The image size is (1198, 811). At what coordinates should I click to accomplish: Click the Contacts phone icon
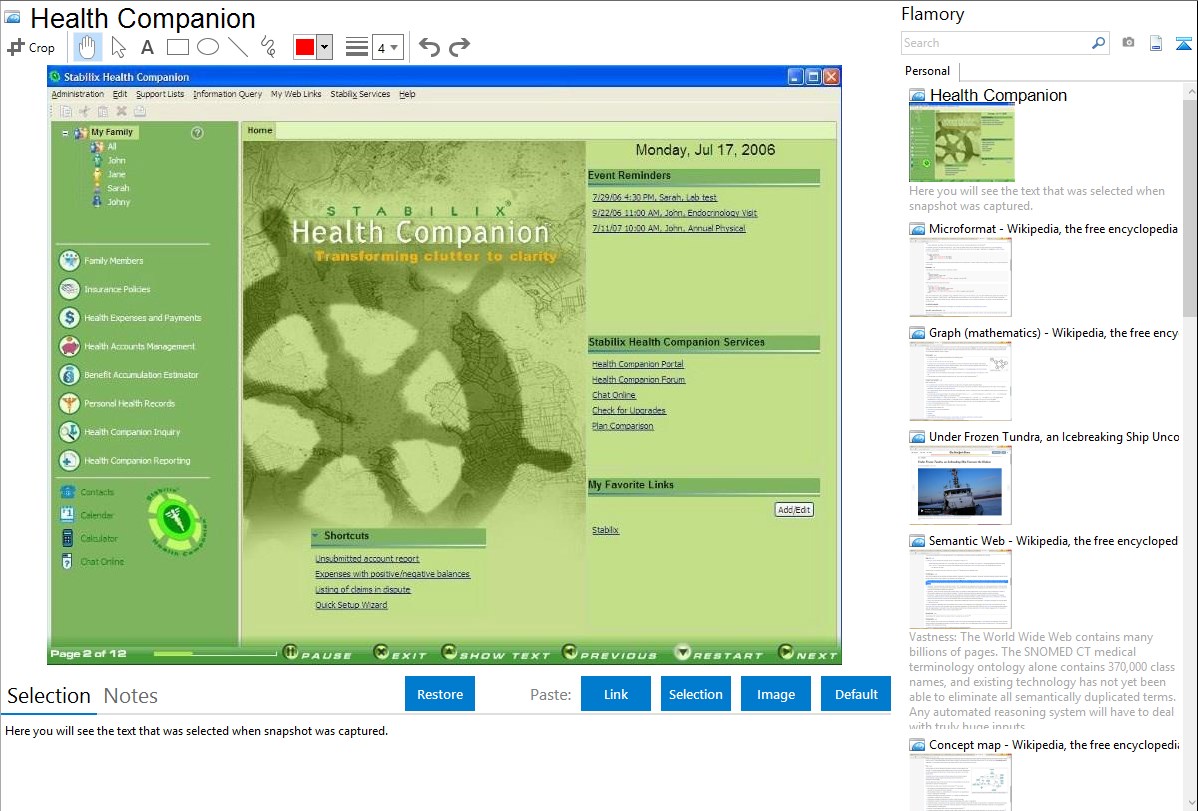point(67,492)
